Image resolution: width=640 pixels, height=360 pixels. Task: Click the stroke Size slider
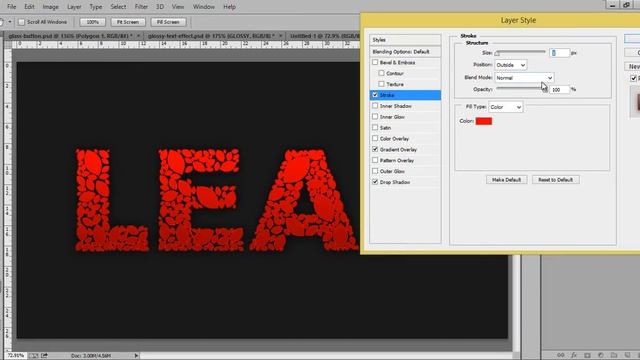520,53
